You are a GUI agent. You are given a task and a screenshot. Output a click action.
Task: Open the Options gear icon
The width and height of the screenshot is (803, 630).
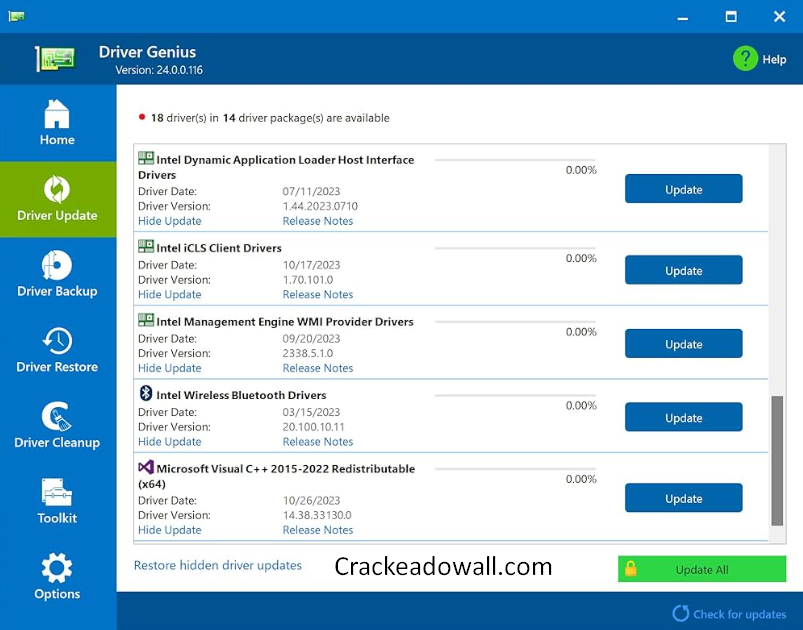click(x=57, y=568)
